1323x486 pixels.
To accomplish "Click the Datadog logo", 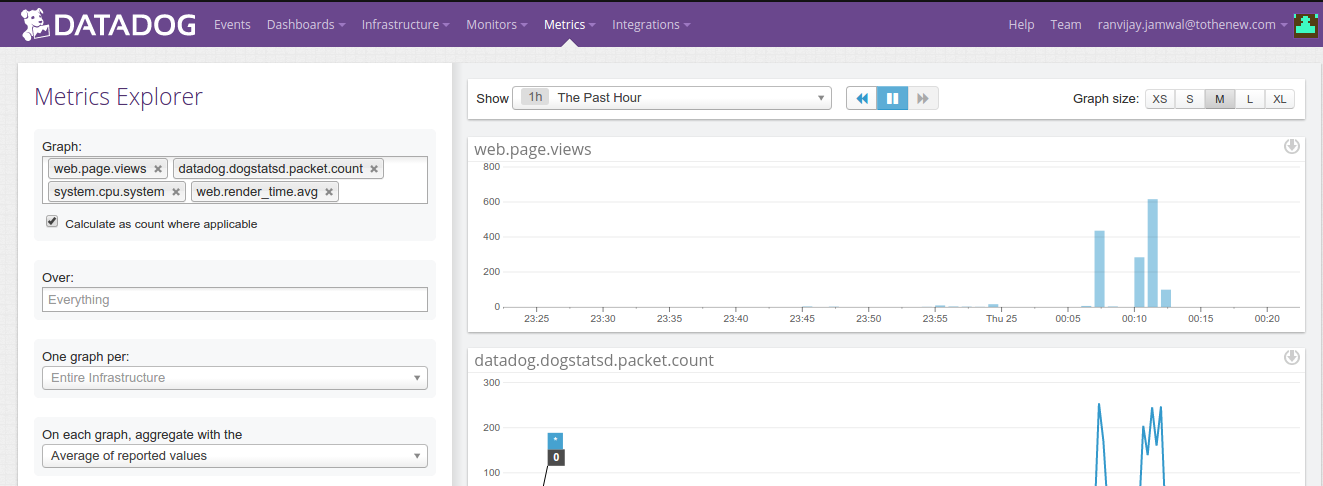I will [108, 24].
